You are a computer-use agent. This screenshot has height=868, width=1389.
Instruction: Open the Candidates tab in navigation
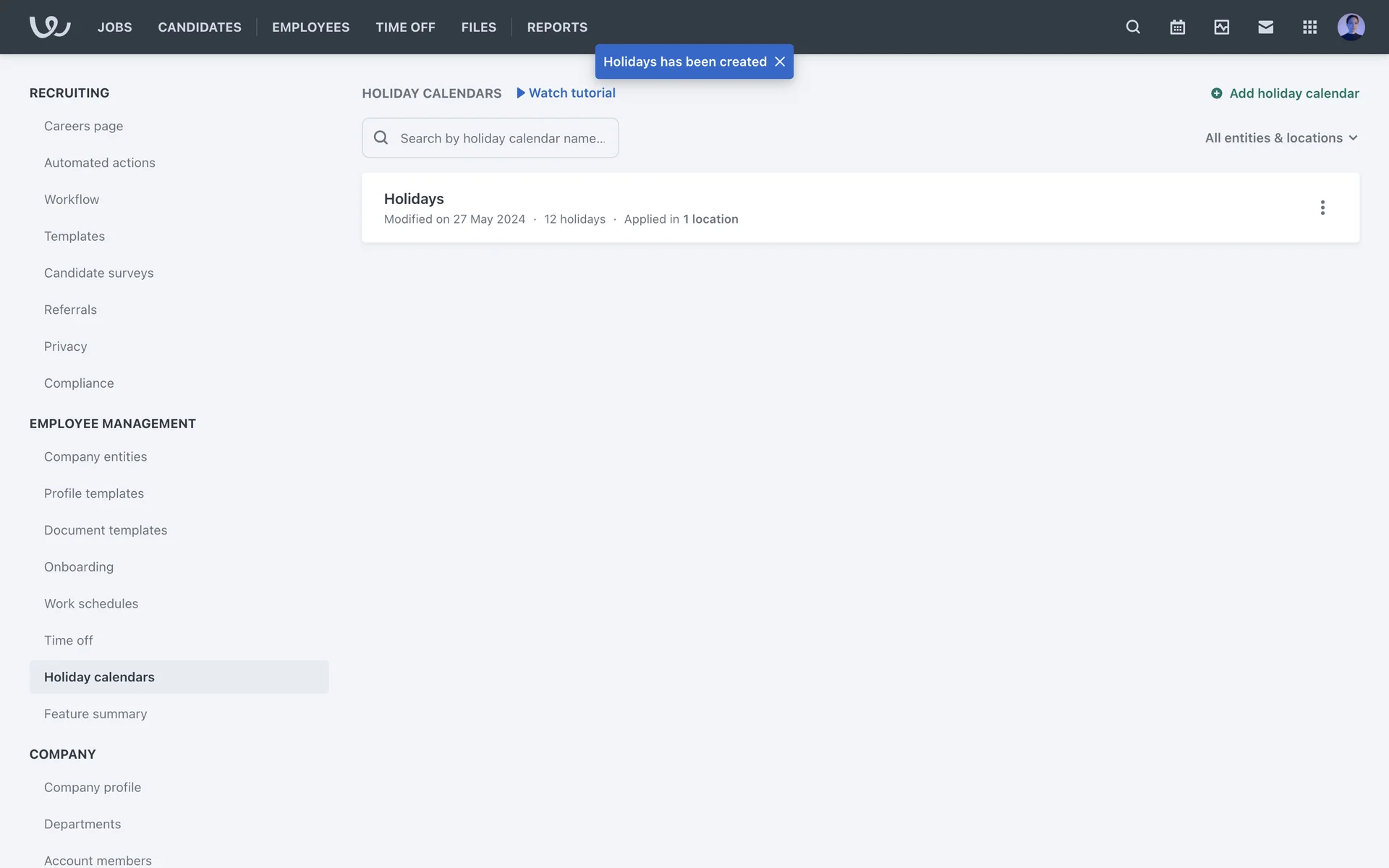(x=200, y=27)
